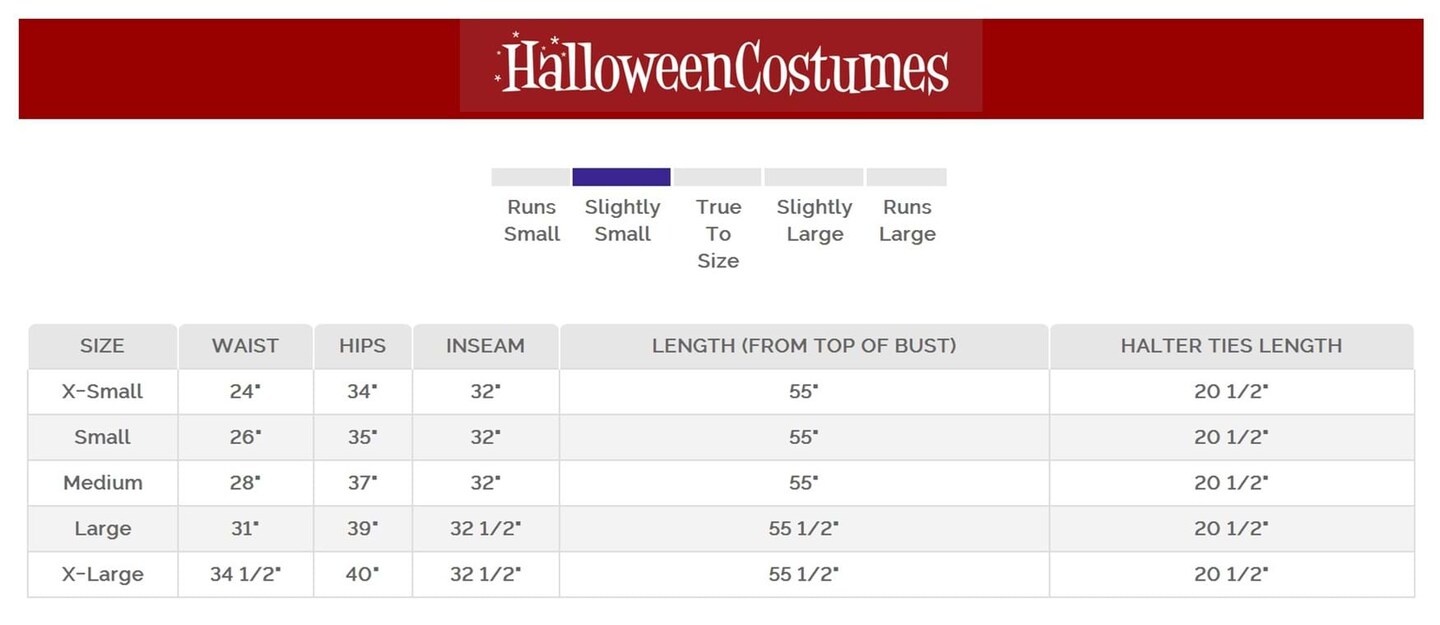Choose the Medium size row label
This screenshot has width=1440, height=625.
[x=102, y=483]
